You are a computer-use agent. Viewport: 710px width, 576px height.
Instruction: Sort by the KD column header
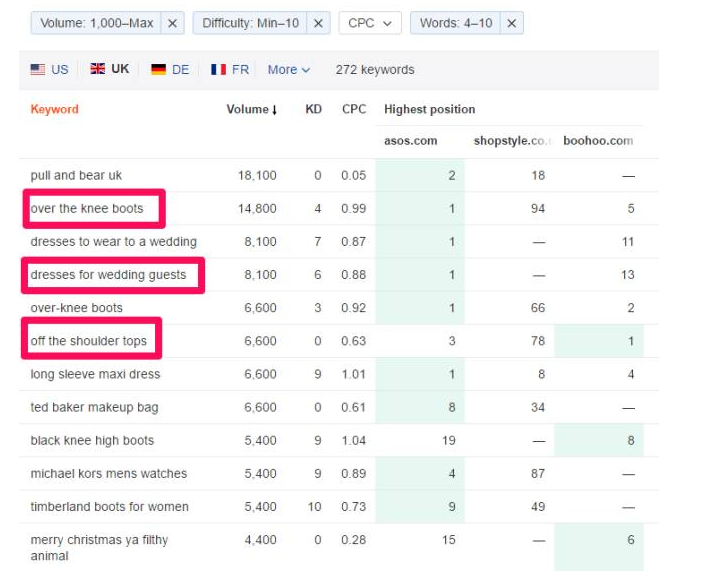coord(313,109)
